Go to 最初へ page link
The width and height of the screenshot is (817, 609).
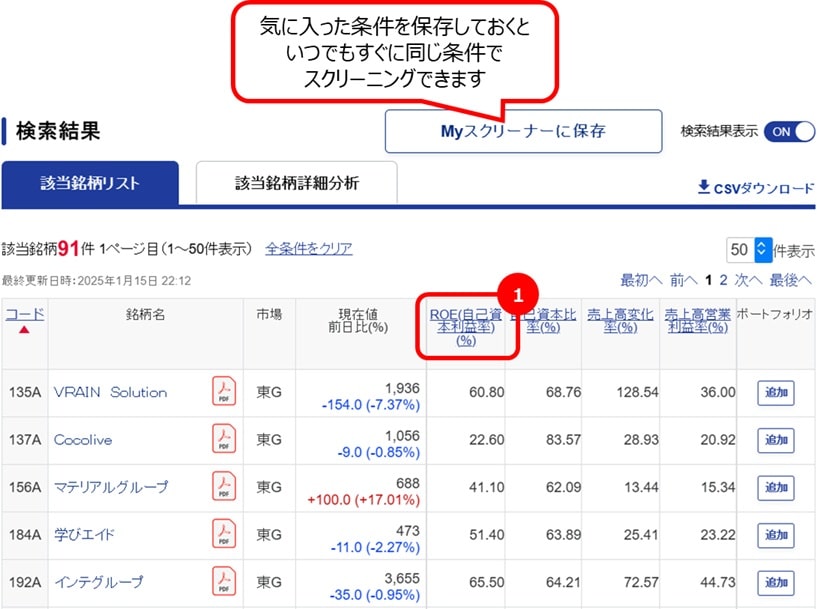click(641, 280)
